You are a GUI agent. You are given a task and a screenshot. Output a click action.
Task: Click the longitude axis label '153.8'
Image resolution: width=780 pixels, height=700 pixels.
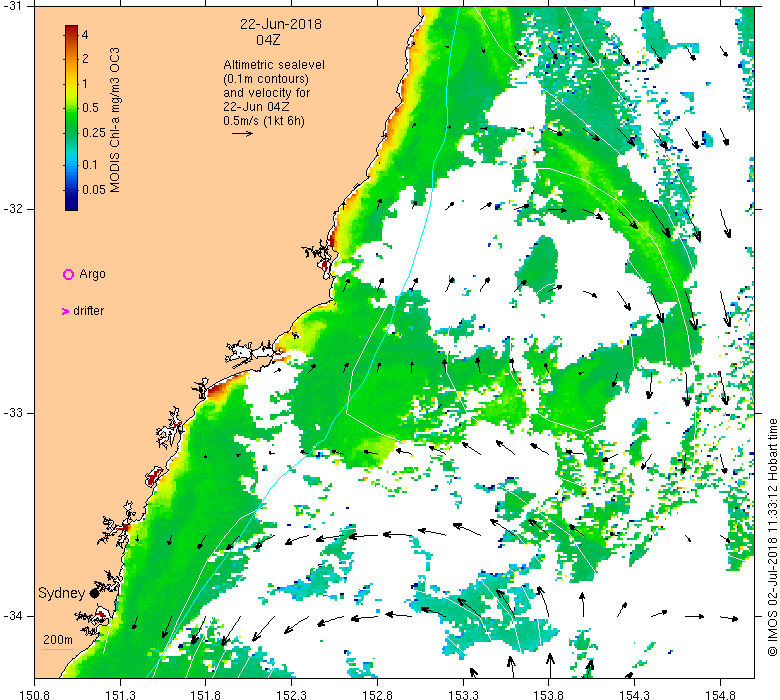pos(549,694)
